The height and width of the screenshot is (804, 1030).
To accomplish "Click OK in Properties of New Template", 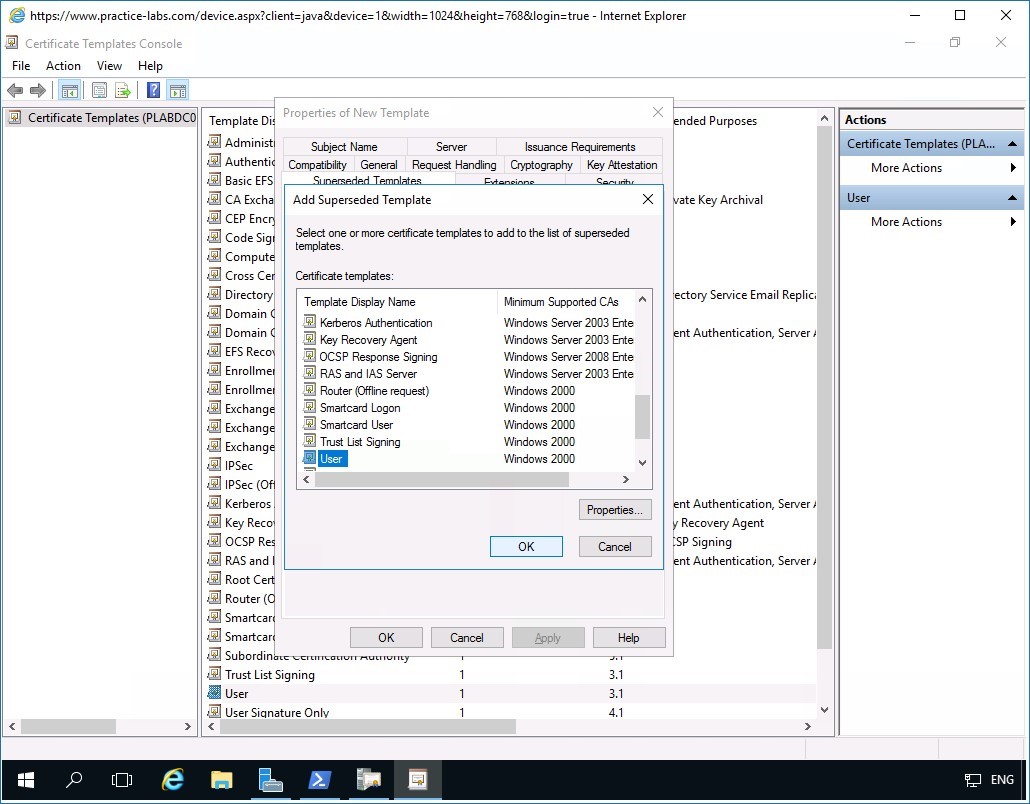I will point(386,637).
